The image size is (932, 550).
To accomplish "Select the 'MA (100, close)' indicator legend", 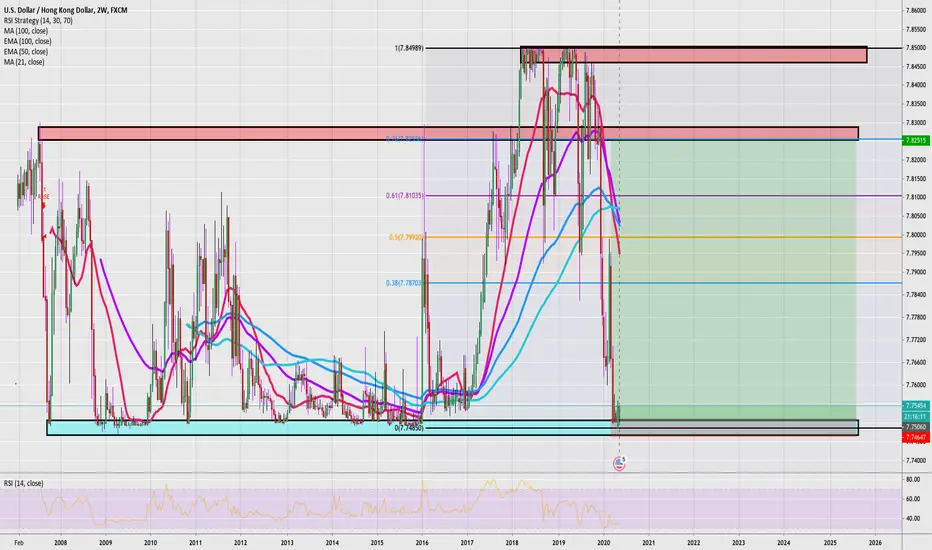I will click(26, 31).
